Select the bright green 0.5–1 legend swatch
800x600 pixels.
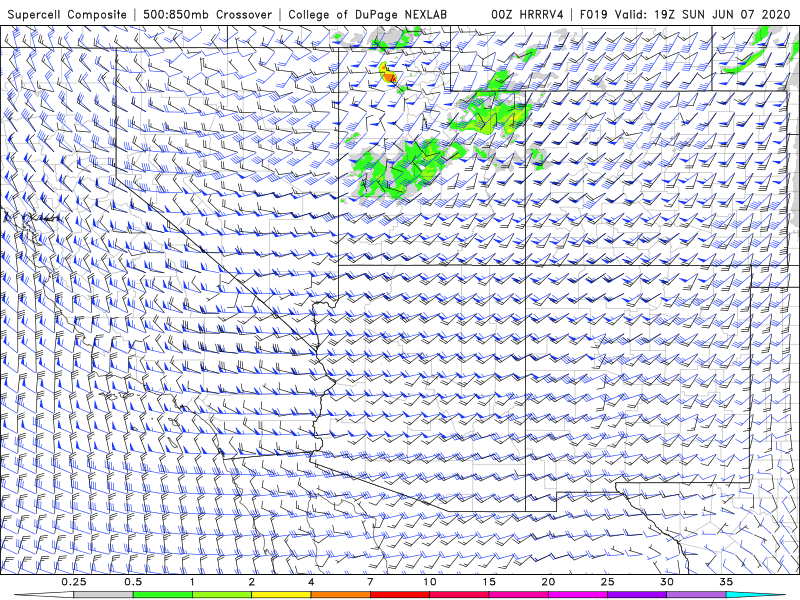(x=163, y=595)
